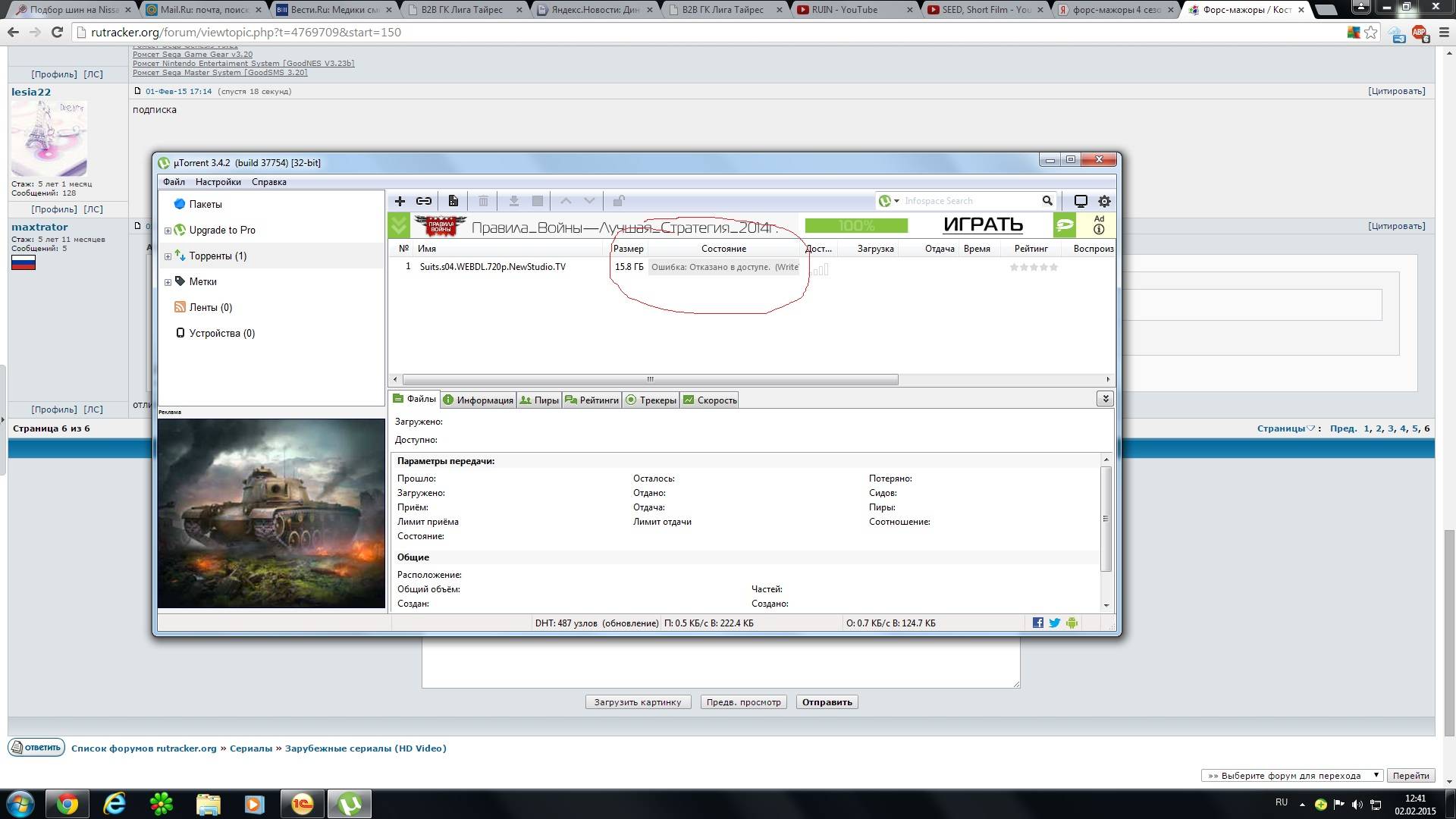Click the remote/devices monitor icon
Viewport: 1456px width, 819px height.
click(1081, 201)
